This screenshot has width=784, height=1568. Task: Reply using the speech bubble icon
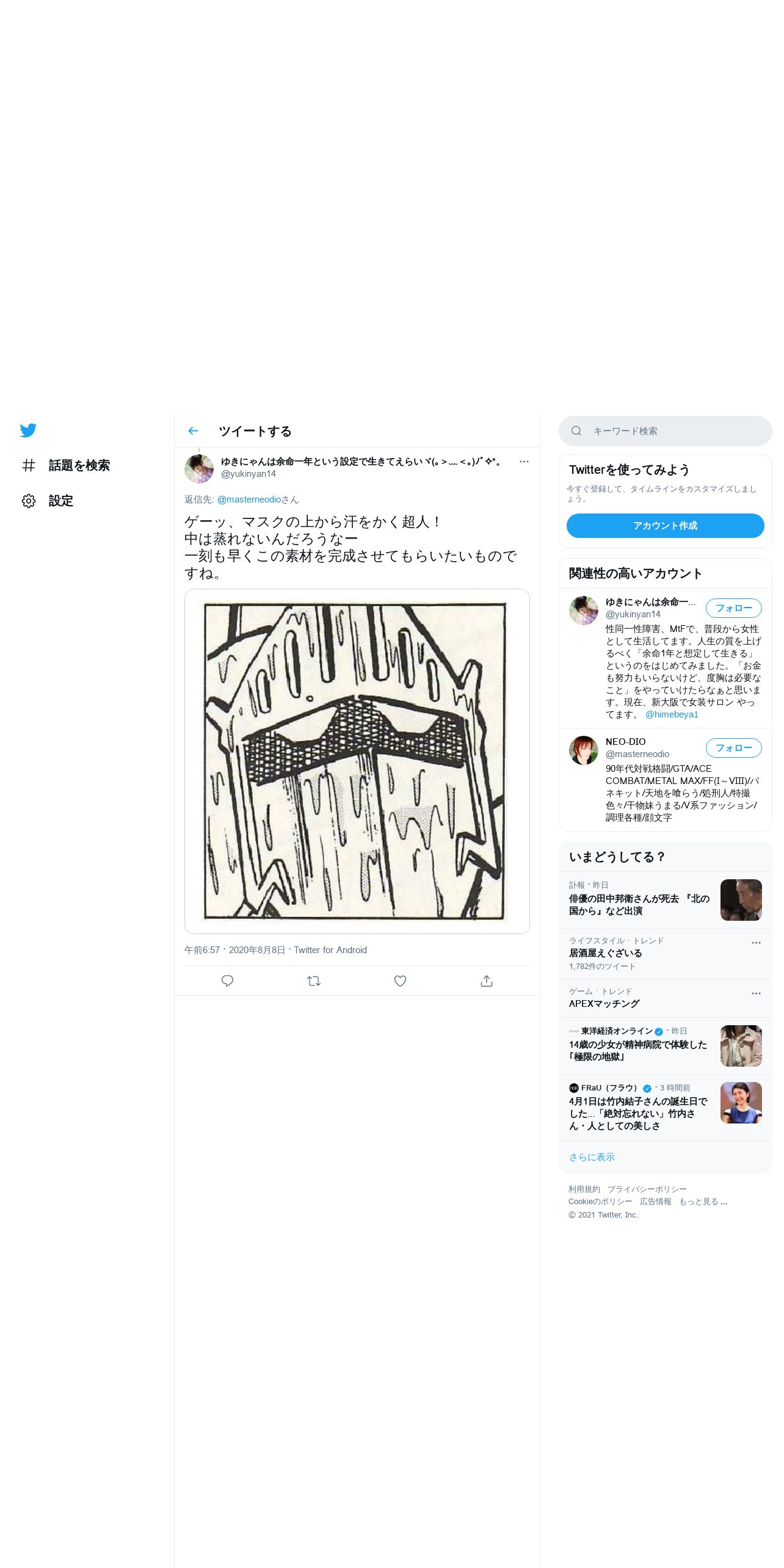click(x=227, y=981)
